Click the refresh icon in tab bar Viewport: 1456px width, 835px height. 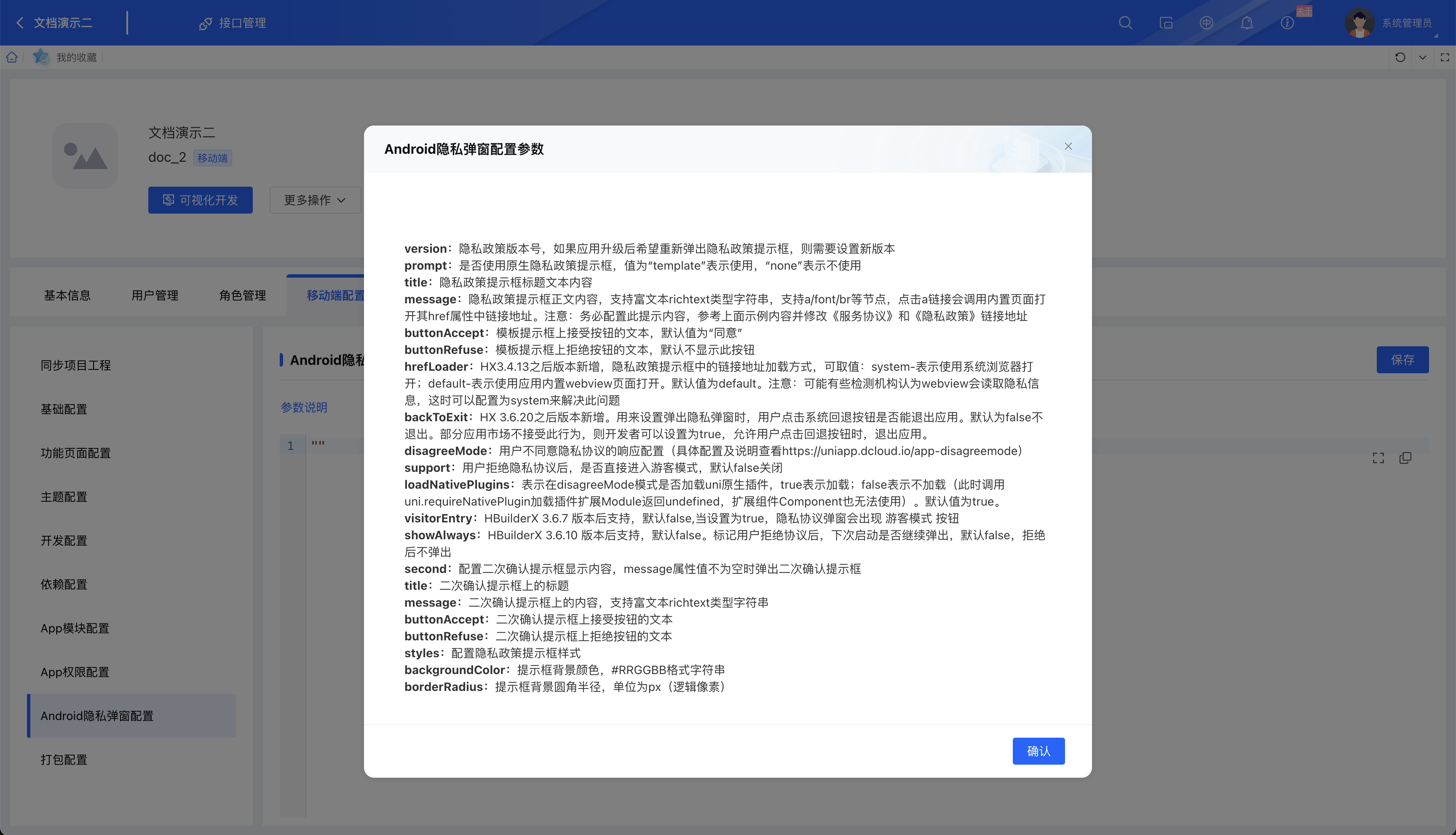pos(1400,57)
